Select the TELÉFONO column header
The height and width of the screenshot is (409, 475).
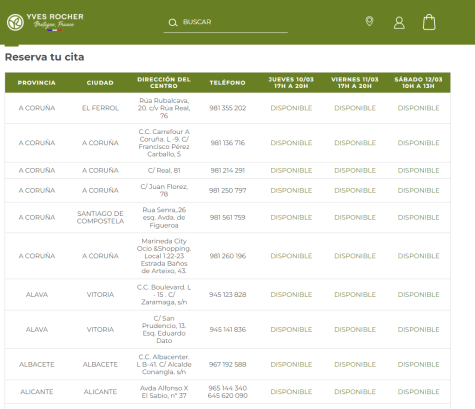click(x=227, y=83)
